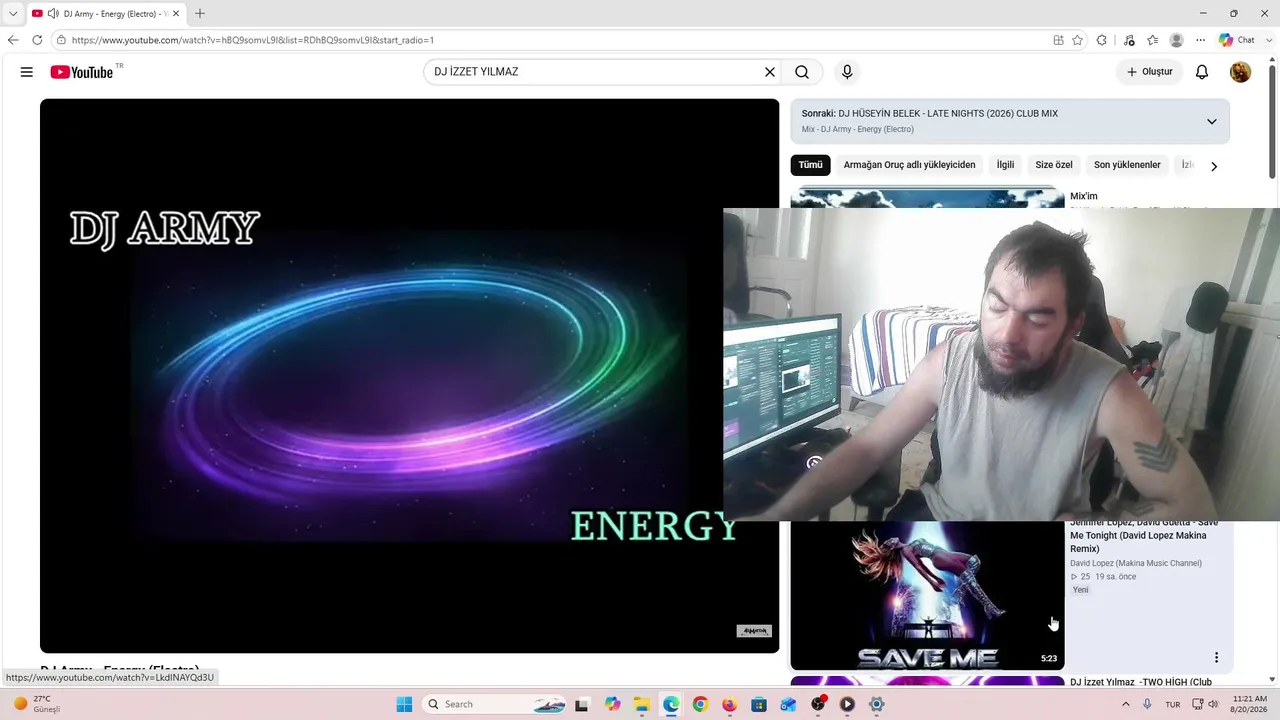Switch the TUR keyboard language

coord(1173,704)
